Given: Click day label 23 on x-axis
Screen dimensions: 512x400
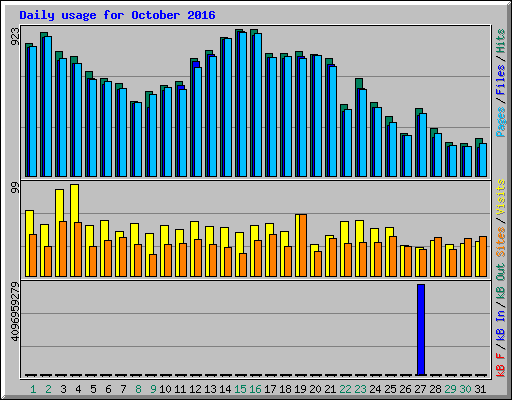Looking at the screenshot, I should pos(360,389).
